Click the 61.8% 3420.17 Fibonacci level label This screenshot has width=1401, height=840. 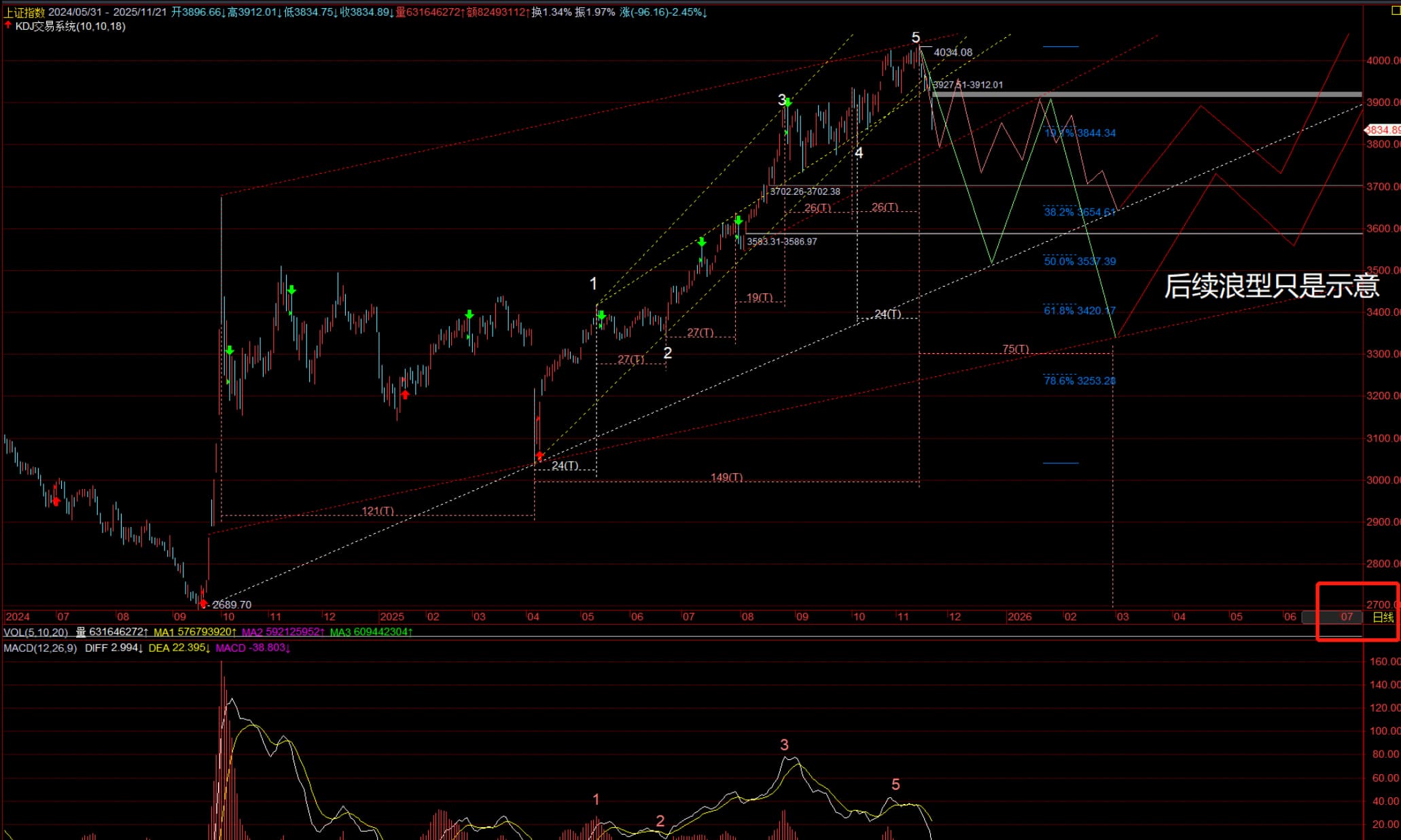(1080, 311)
